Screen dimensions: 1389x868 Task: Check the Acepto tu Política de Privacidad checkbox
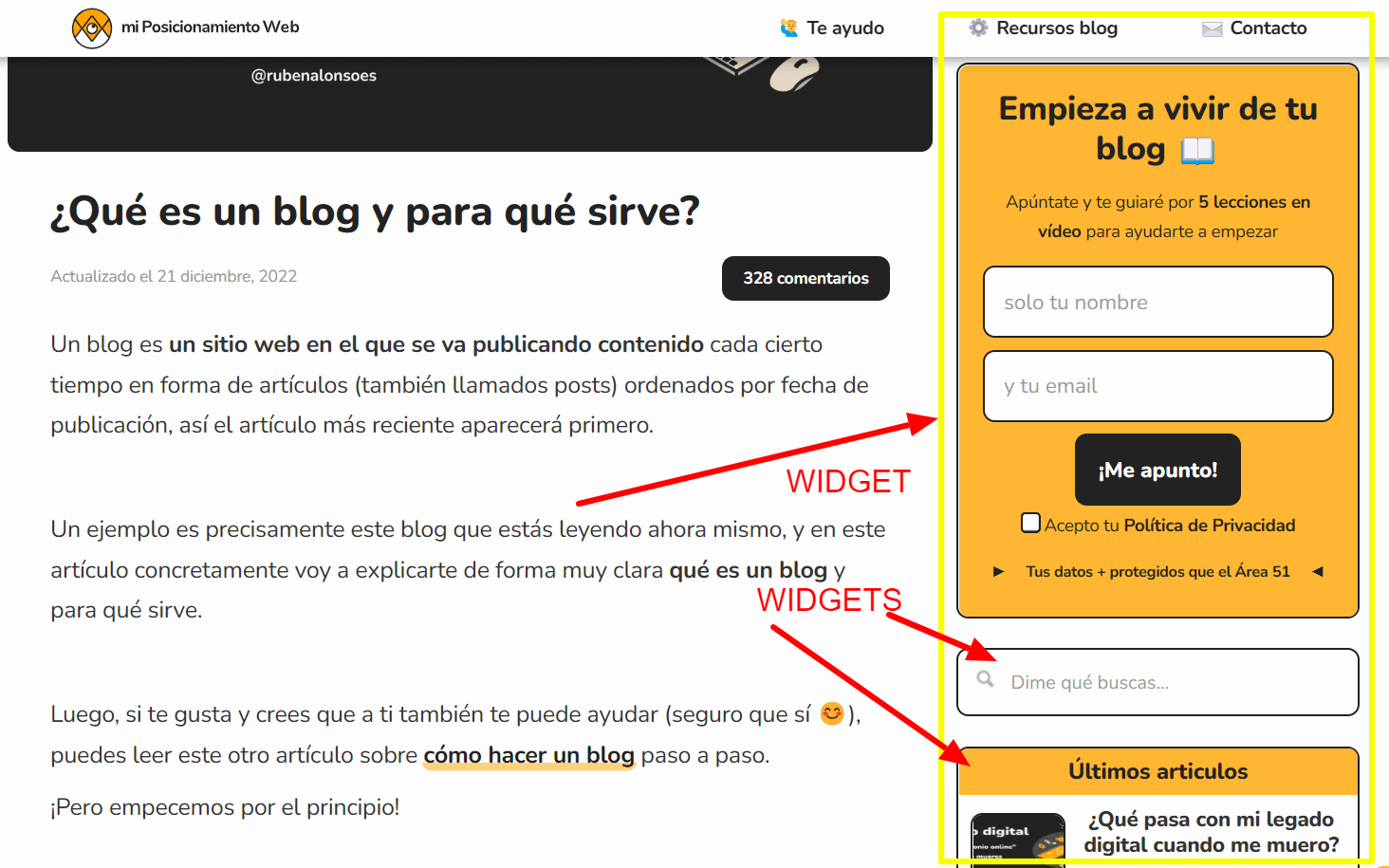(x=1030, y=522)
